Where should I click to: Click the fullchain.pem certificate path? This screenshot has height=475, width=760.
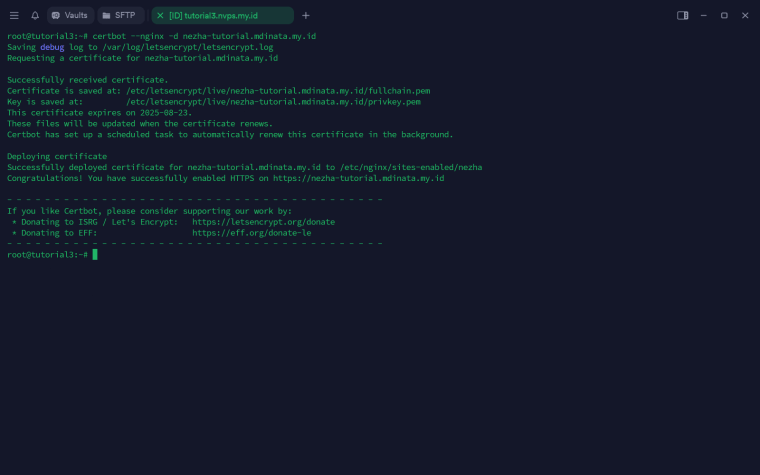tap(278, 91)
